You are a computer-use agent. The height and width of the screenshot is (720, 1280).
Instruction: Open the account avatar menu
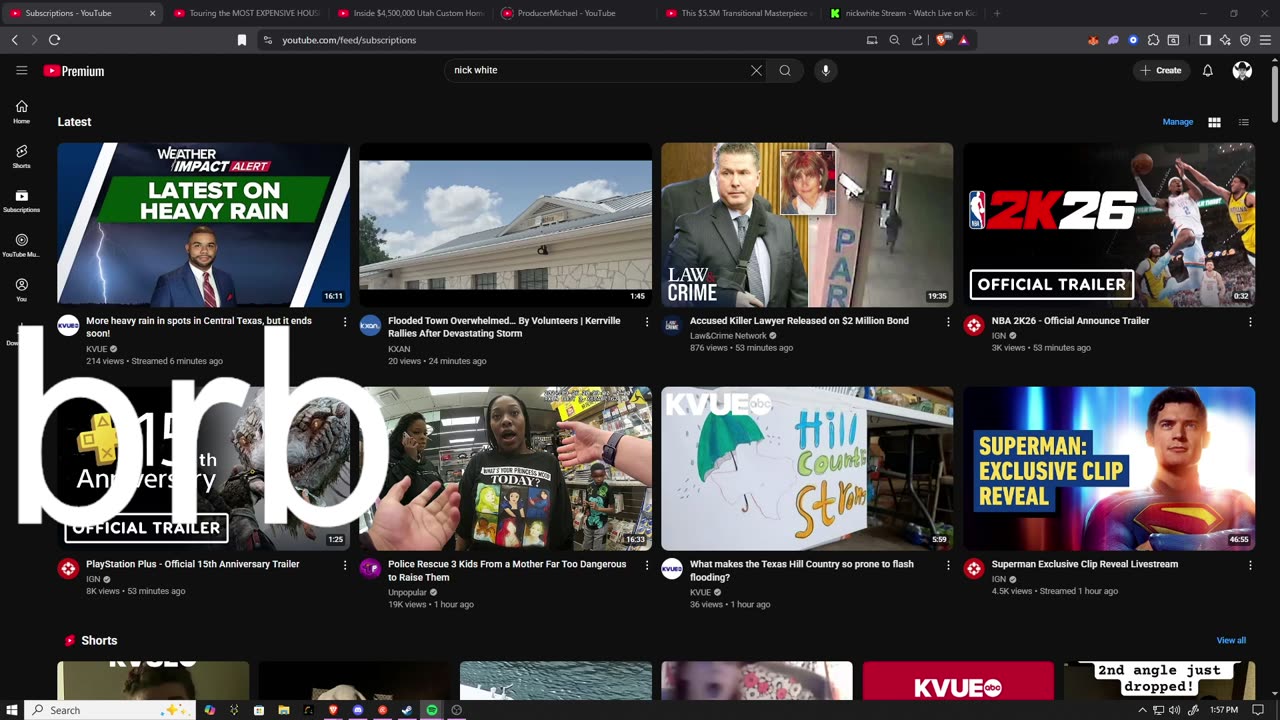(x=1242, y=70)
